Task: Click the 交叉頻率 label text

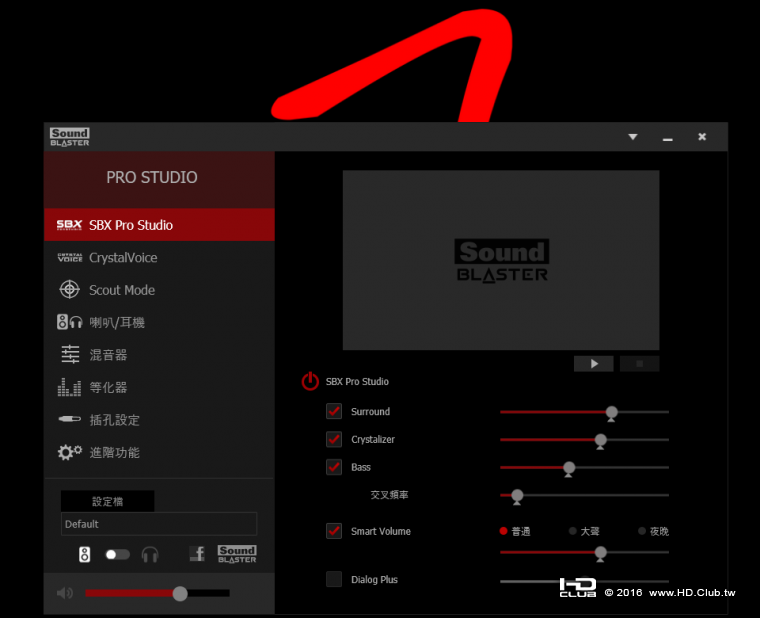Action: [389, 495]
